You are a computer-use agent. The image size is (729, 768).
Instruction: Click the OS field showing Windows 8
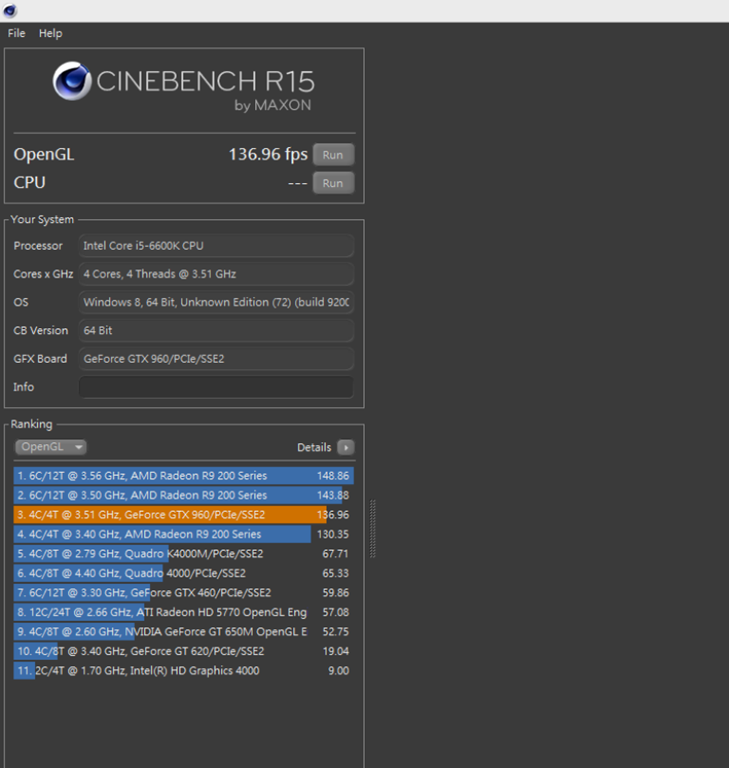tap(216, 302)
